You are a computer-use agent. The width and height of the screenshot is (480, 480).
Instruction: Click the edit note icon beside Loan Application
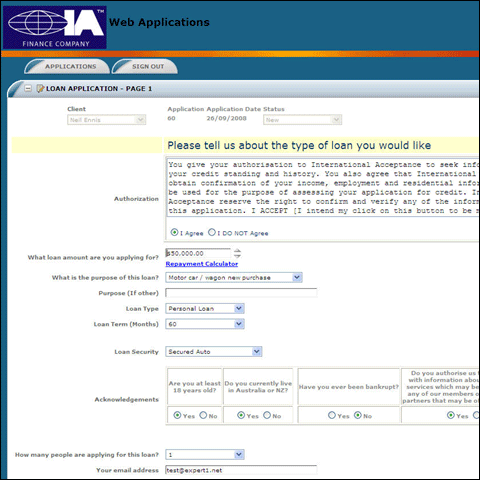pos(40,88)
